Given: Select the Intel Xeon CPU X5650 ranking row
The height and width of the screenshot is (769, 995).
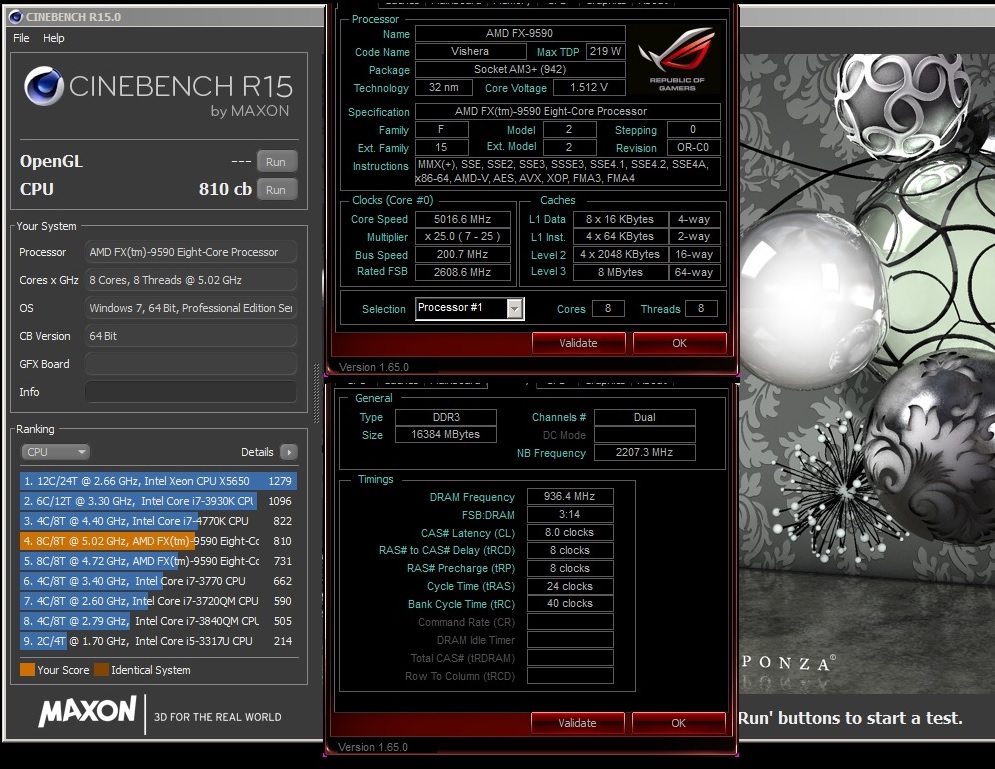Looking at the screenshot, I should tap(159, 481).
